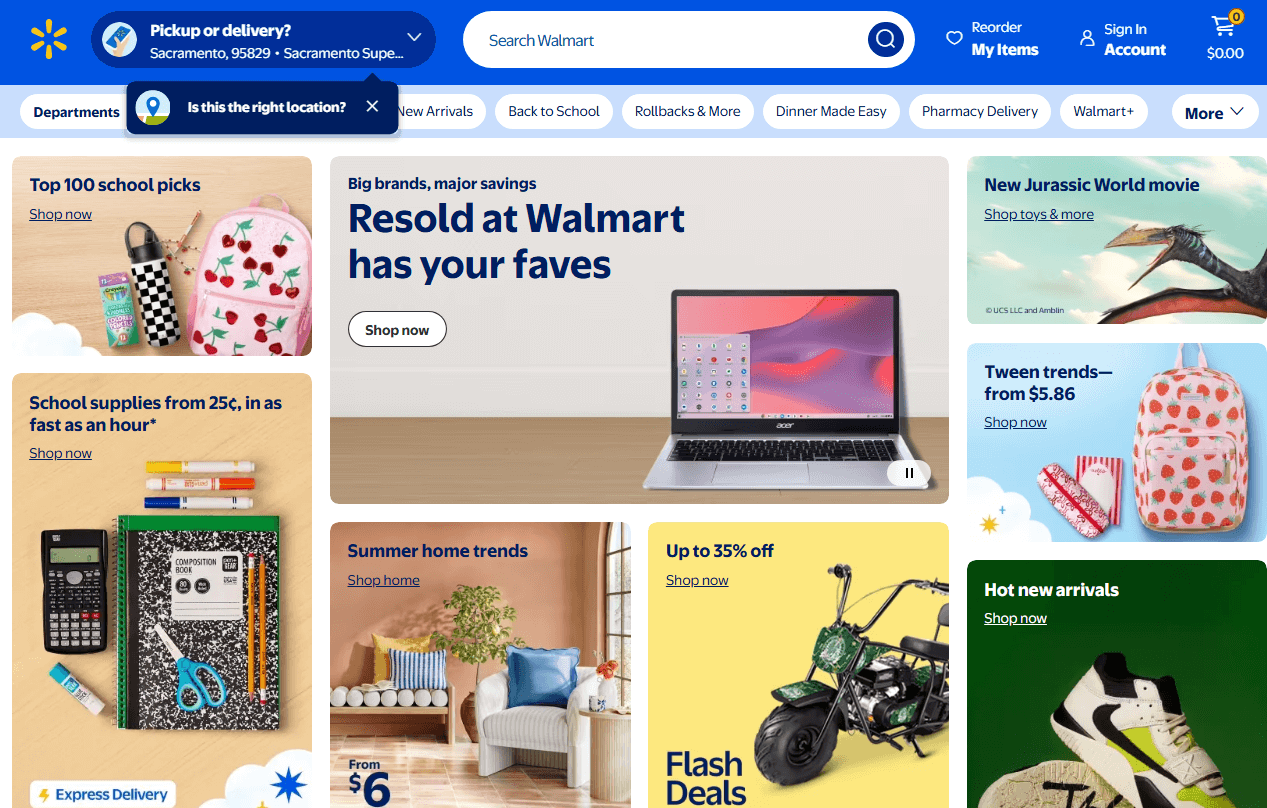This screenshot has width=1267, height=808.
Task: Click the Sign In account person icon
Action: [1087, 39]
